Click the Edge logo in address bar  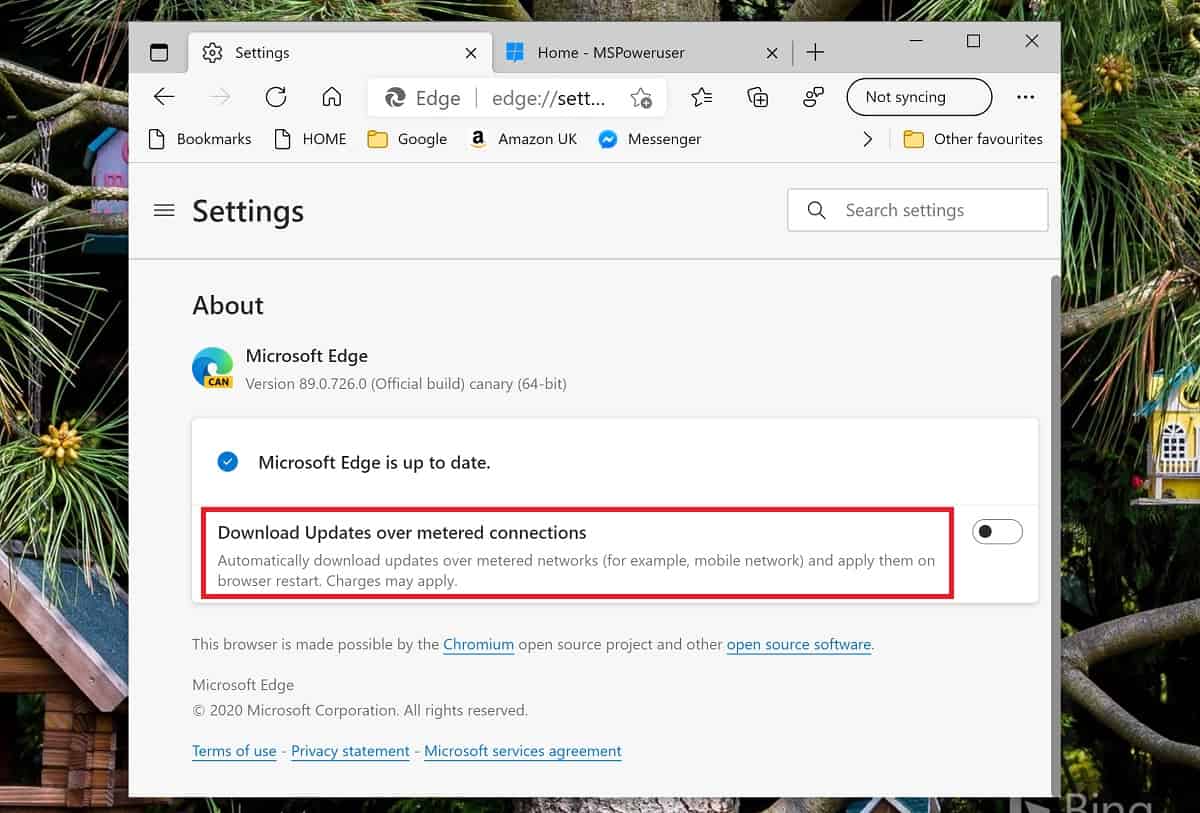pyautogui.click(x=395, y=98)
